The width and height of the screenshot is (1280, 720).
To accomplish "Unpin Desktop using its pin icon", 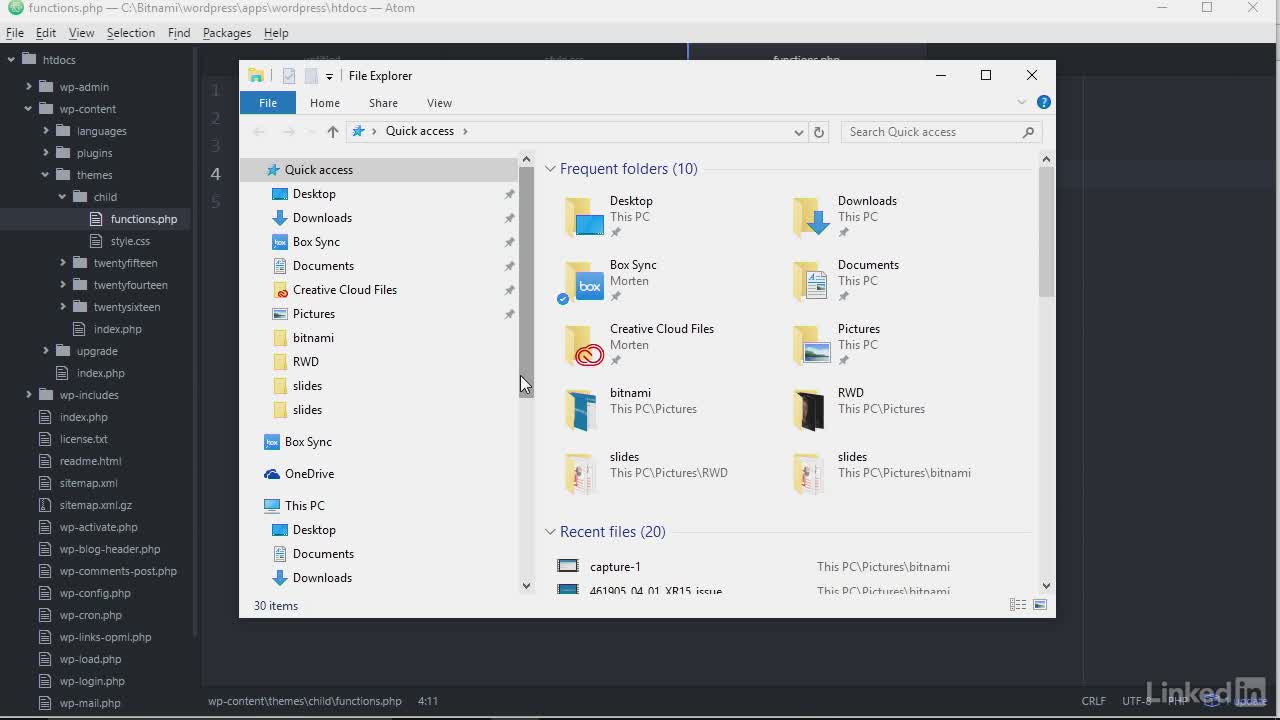I will pos(509,194).
